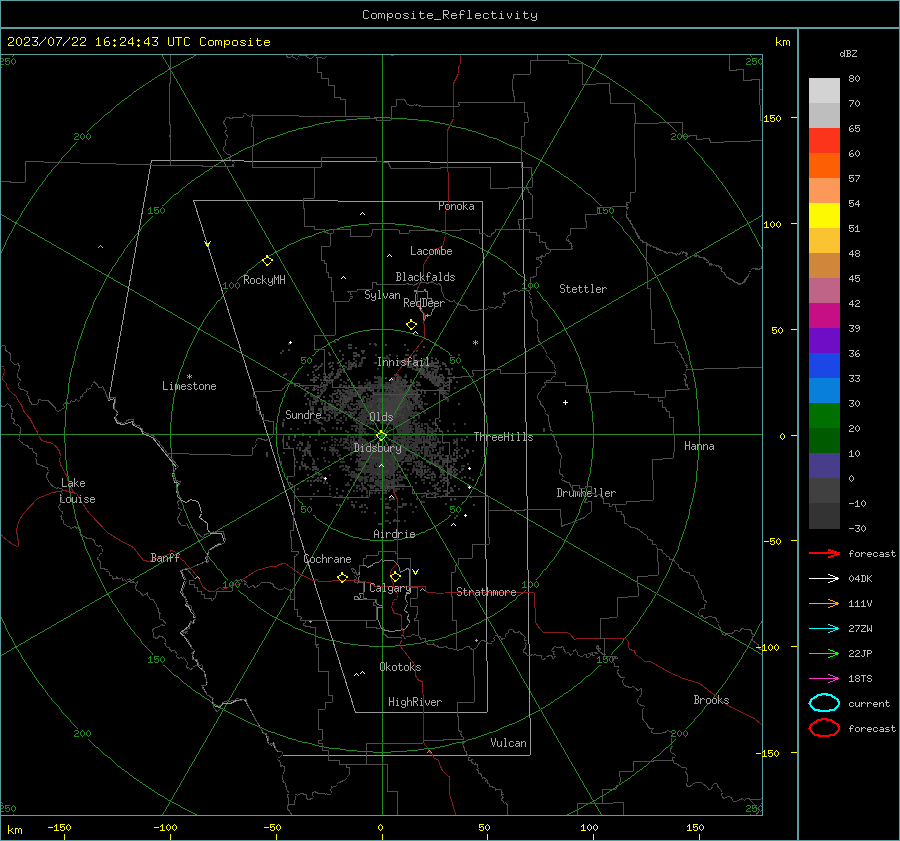
Task: Click the 27ZW legend text
Action: click(x=860, y=629)
